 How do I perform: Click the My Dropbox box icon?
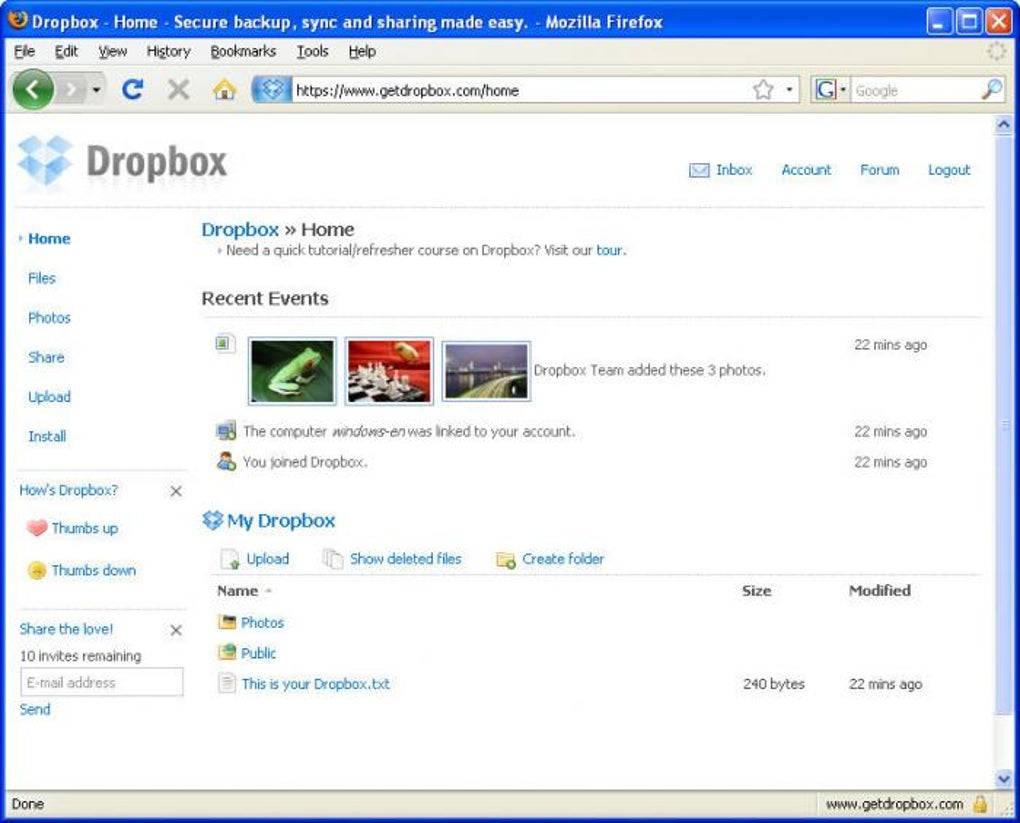point(213,520)
